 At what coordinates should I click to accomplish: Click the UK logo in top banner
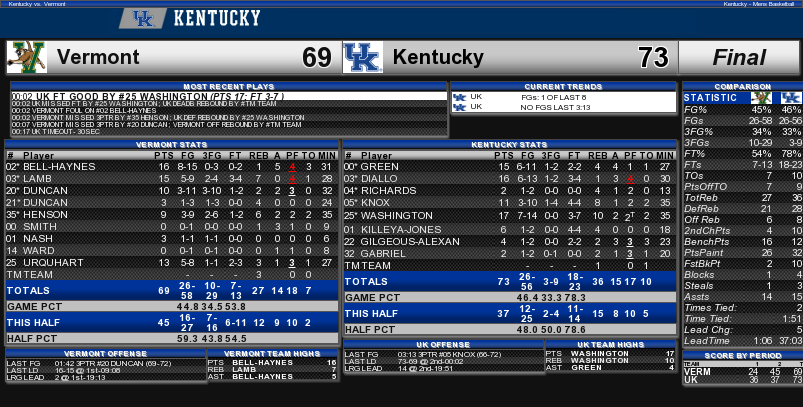coord(143,18)
